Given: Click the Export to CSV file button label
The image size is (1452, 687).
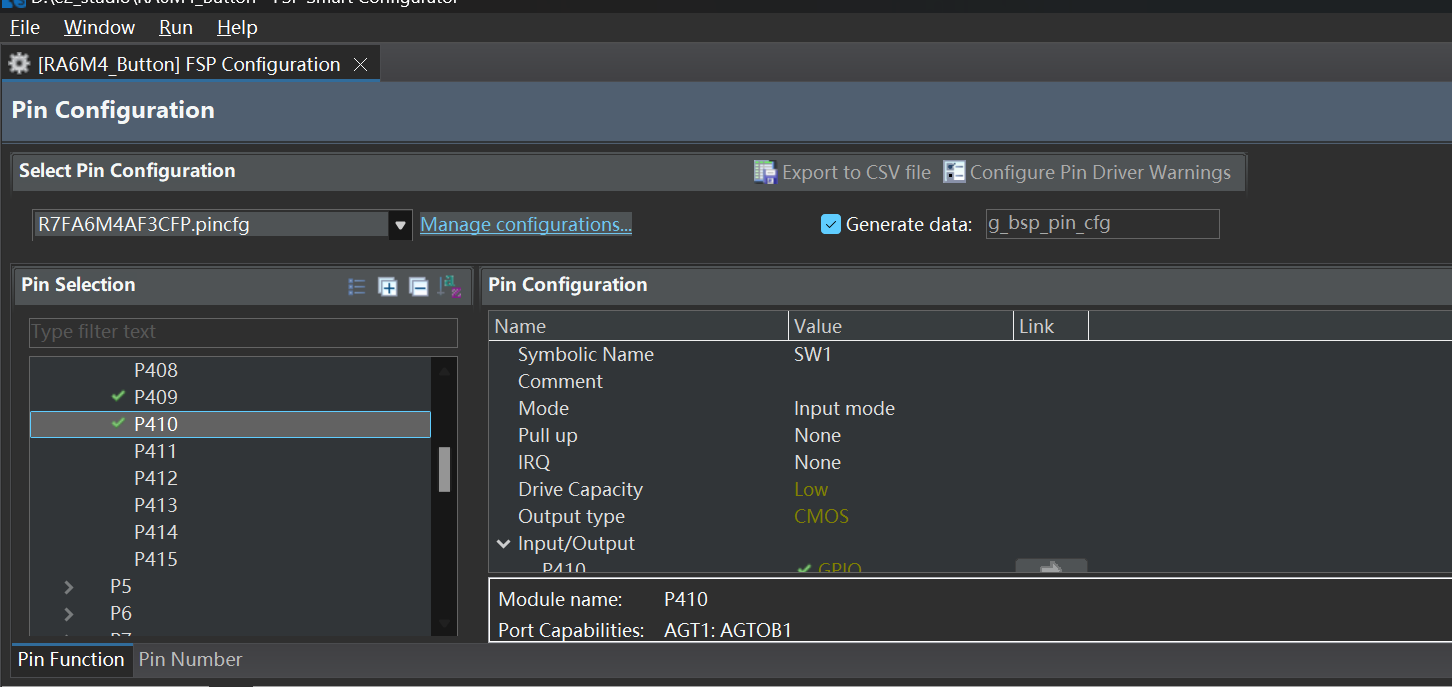Looking at the screenshot, I should 856,172.
